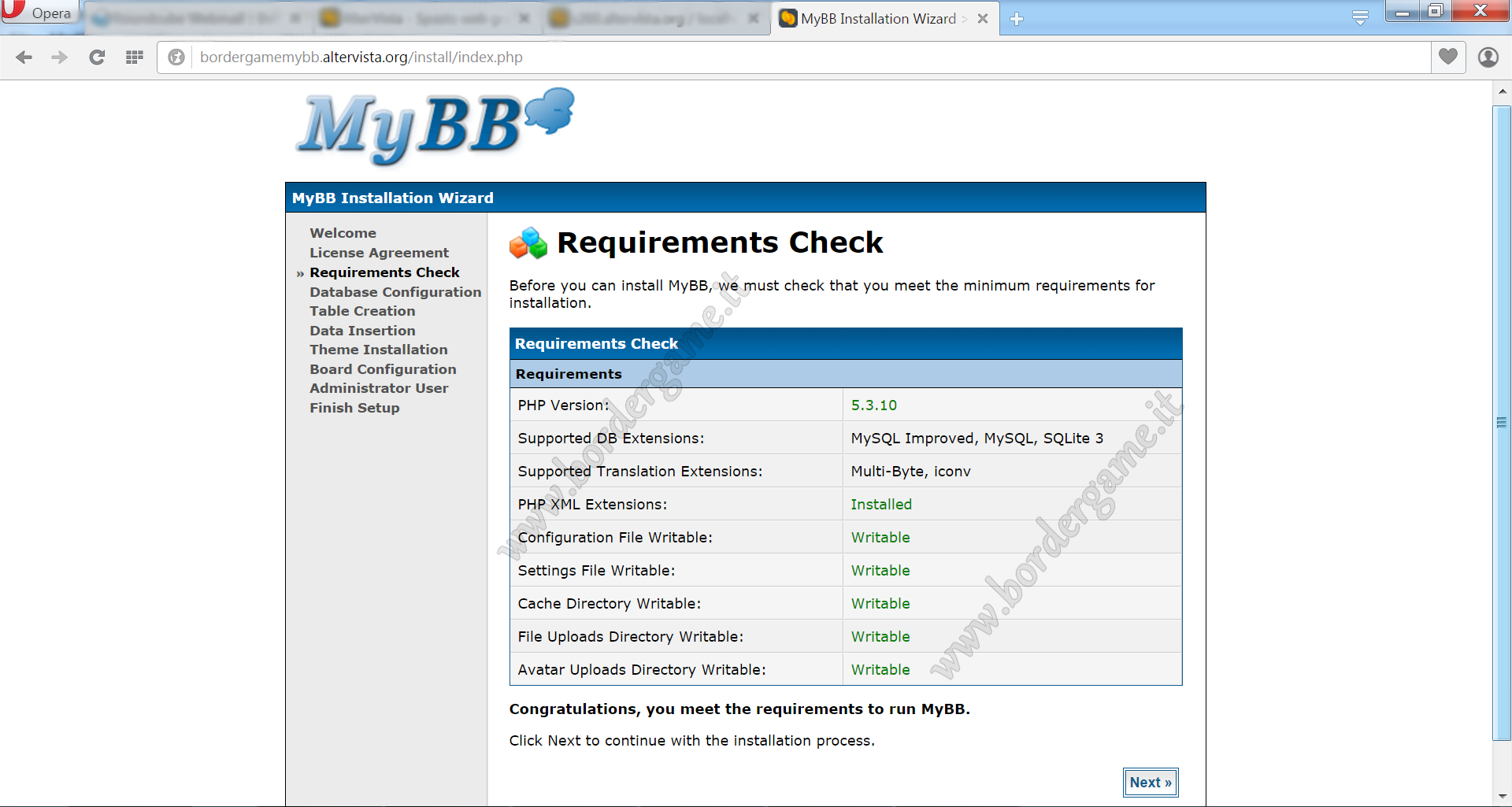Screen dimensions: 1512x807
Task: Click Writable status for Configuration File
Action: (880, 538)
